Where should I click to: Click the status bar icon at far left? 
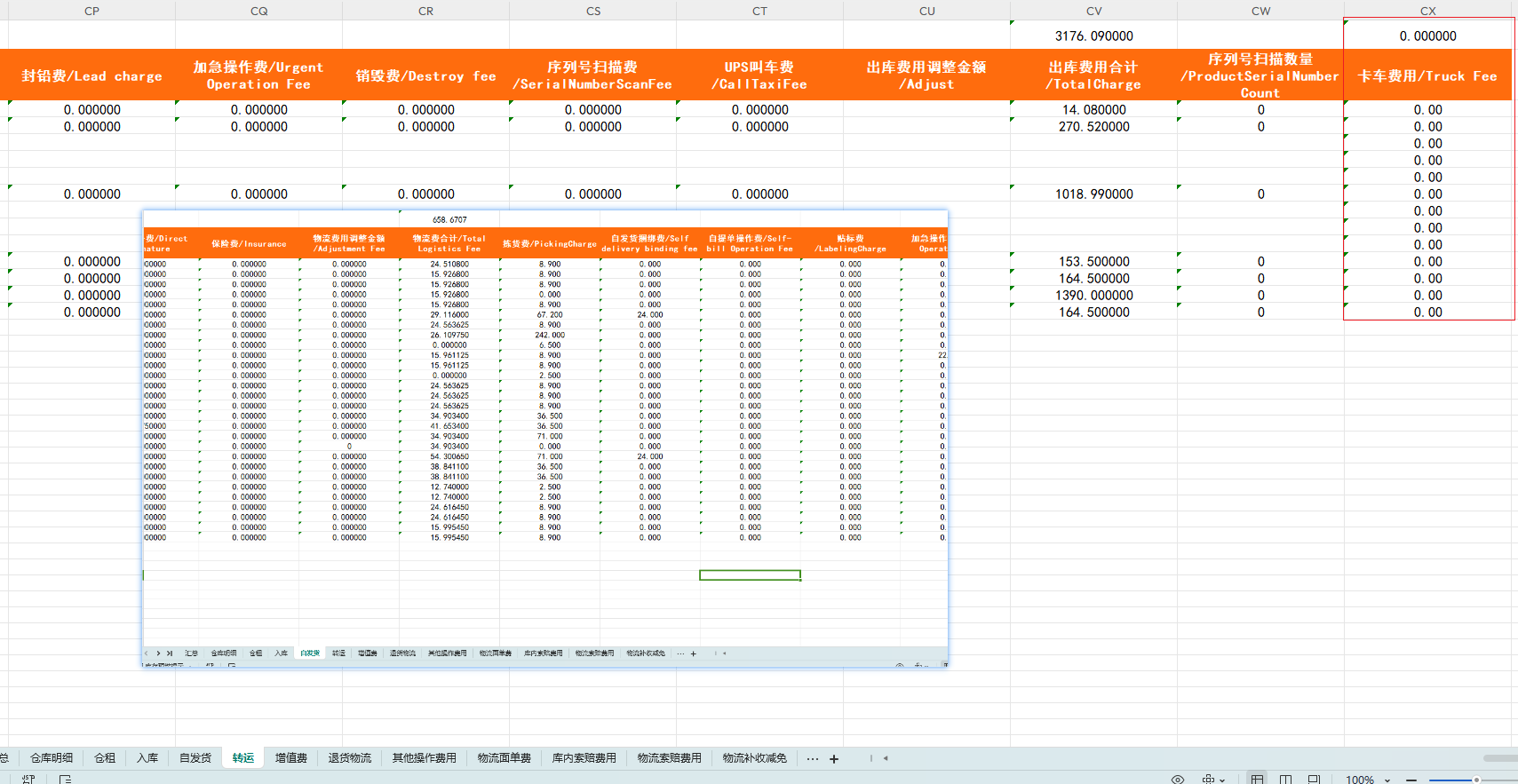(x=28, y=779)
